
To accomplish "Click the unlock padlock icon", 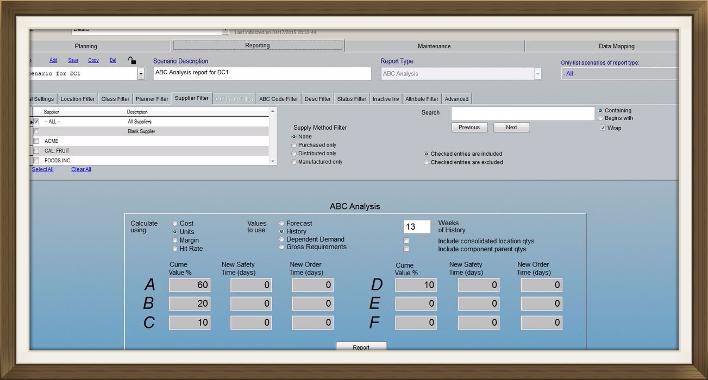I will coord(131,60).
